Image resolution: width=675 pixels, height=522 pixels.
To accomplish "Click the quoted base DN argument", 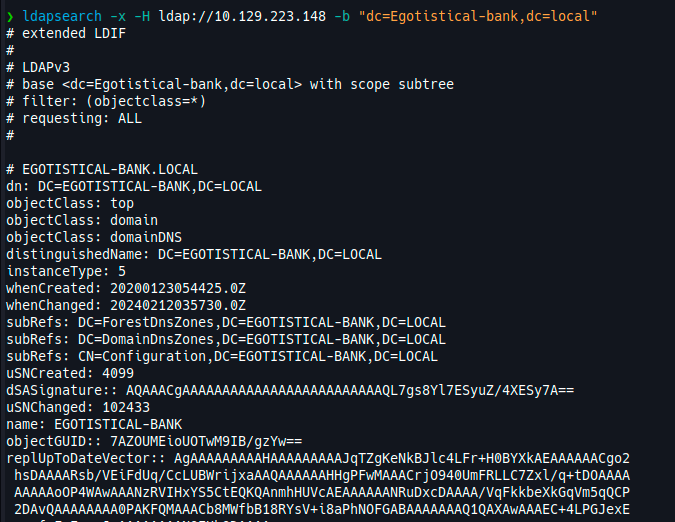I will (x=478, y=16).
